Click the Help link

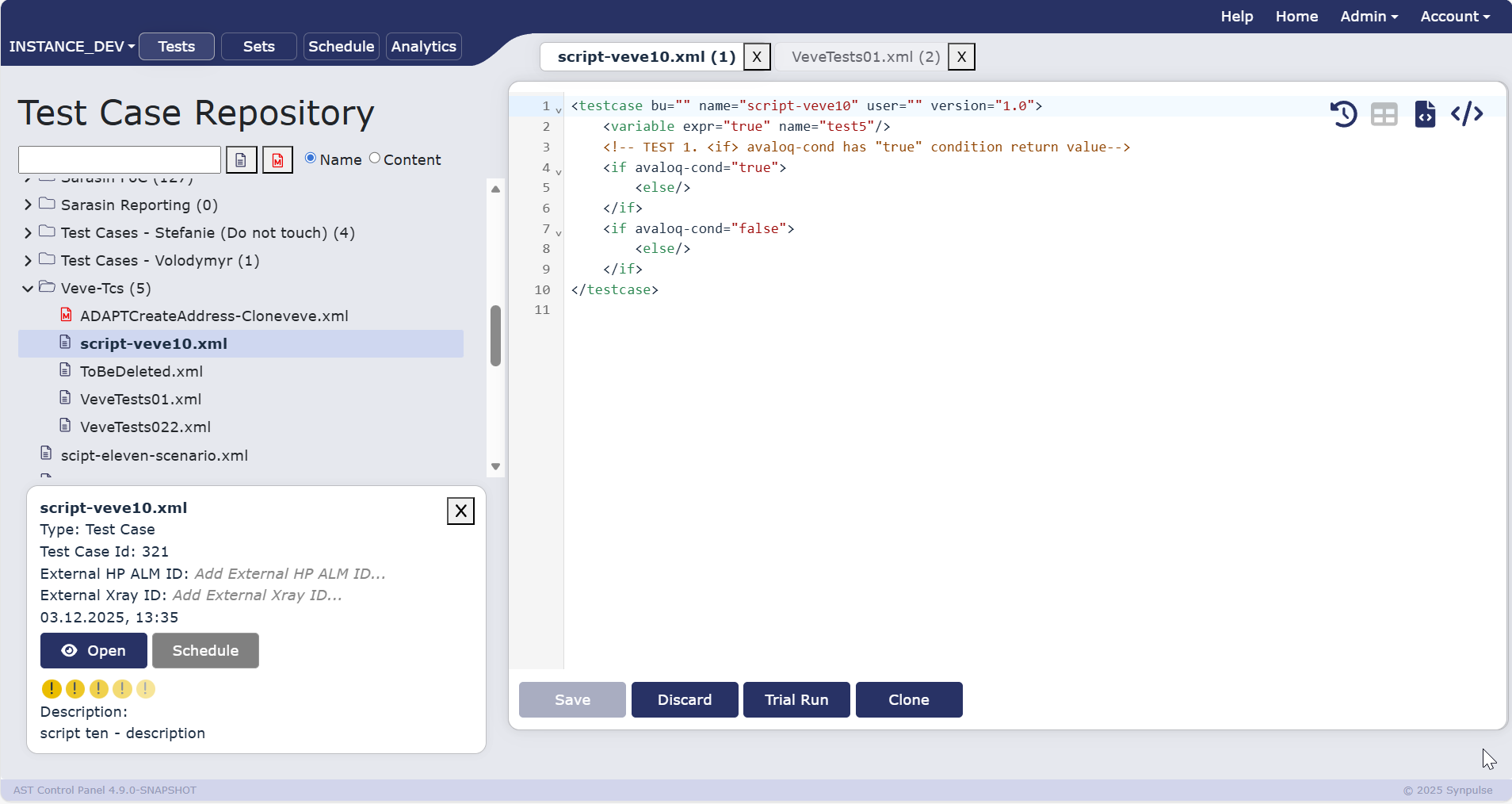coord(1237,17)
